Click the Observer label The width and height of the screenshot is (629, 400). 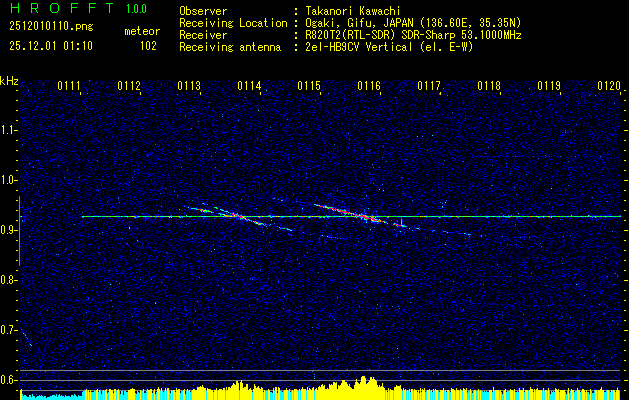[203, 11]
